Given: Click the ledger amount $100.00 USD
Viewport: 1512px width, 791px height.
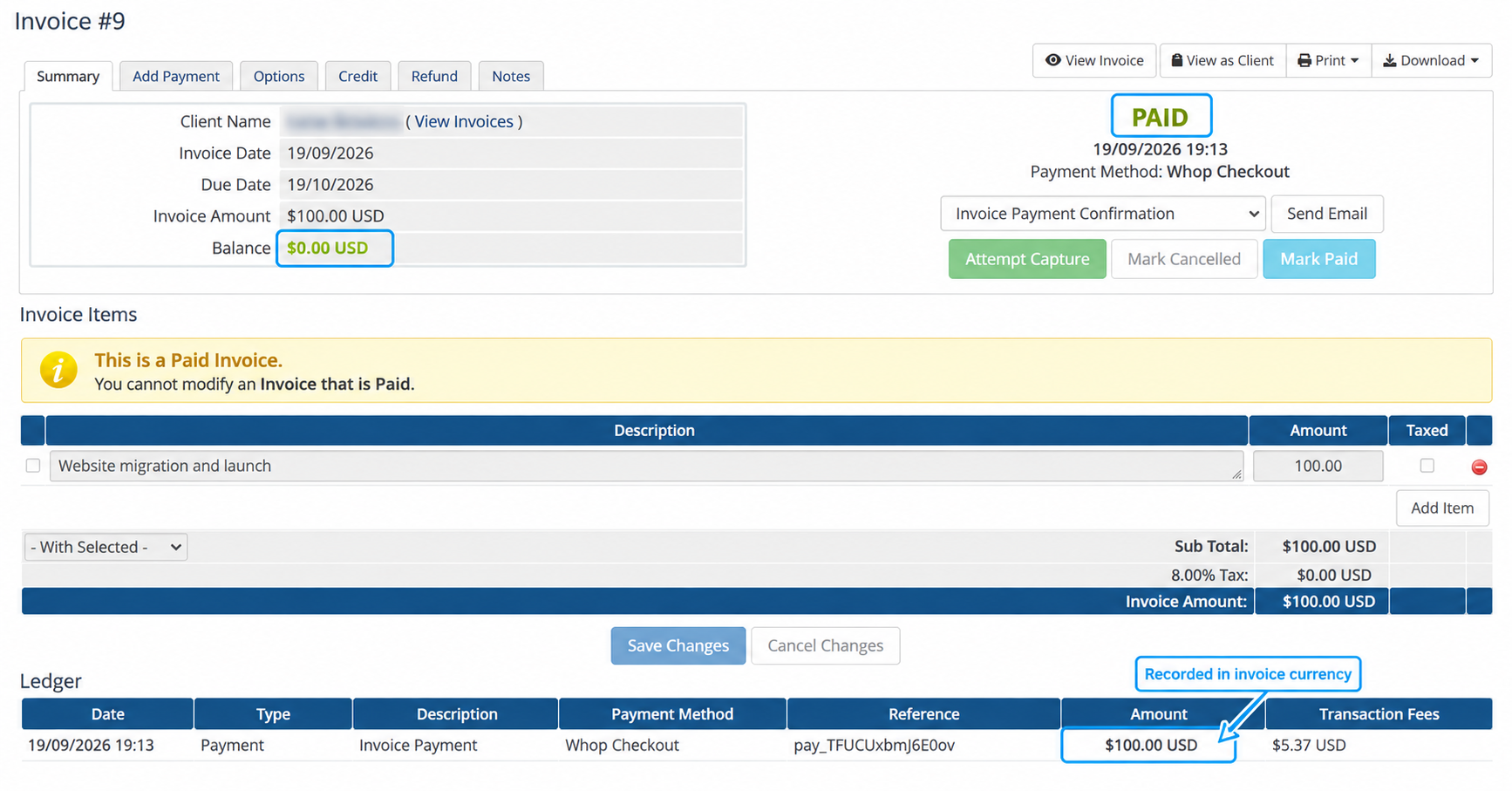Looking at the screenshot, I should point(1151,745).
